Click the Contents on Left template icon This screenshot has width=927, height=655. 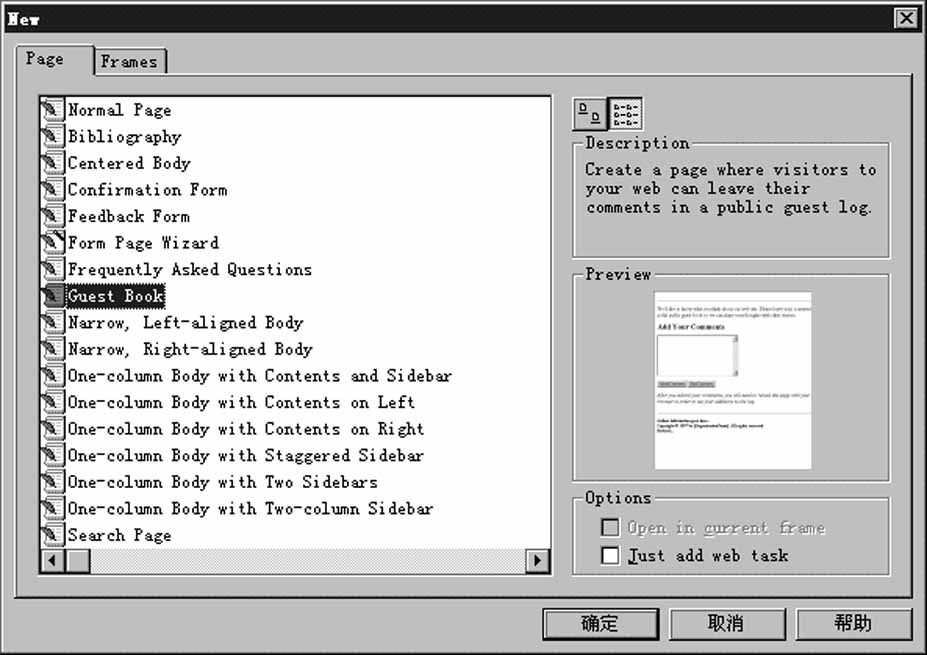(x=53, y=402)
